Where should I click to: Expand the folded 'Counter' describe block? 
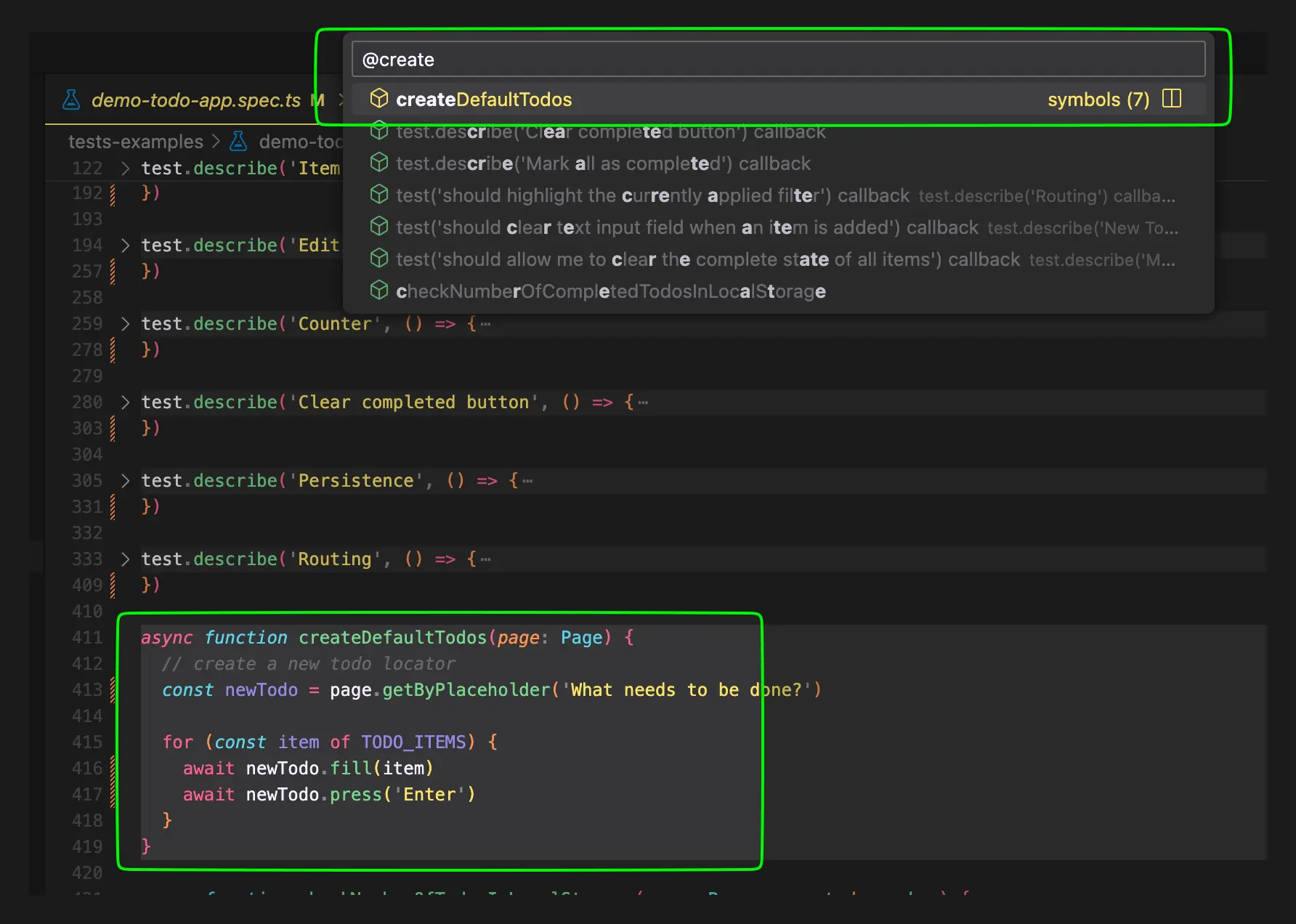tap(126, 324)
